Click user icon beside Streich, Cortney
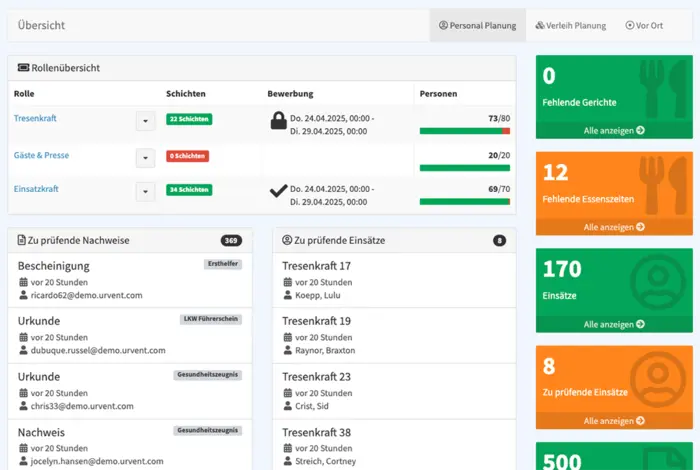 [x=288, y=461]
